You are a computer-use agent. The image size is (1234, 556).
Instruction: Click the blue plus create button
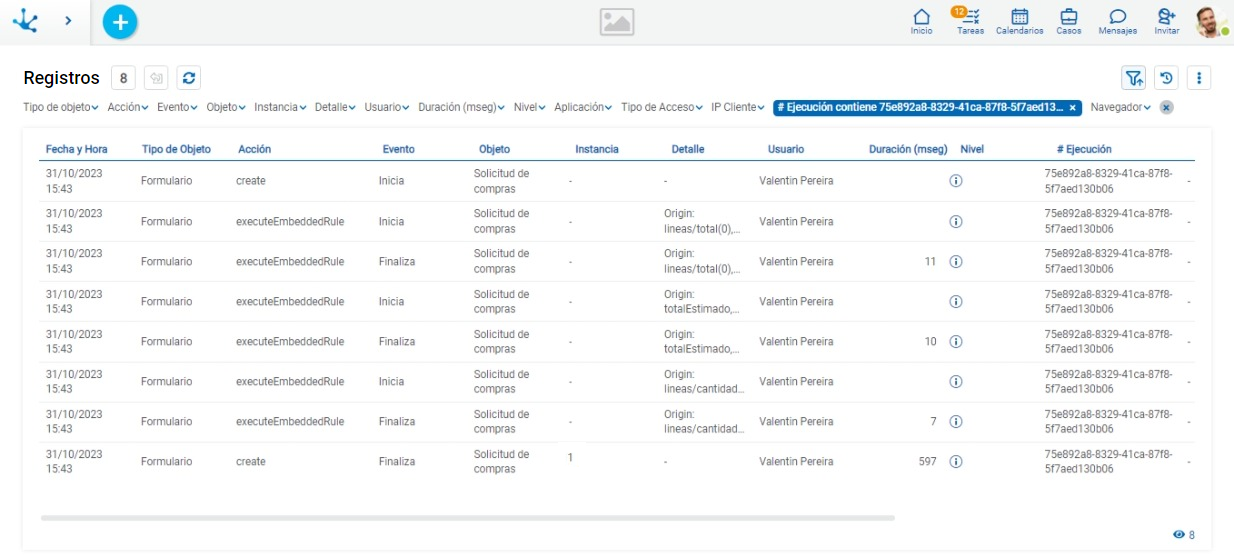pyautogui.click(x=120, y=21)
